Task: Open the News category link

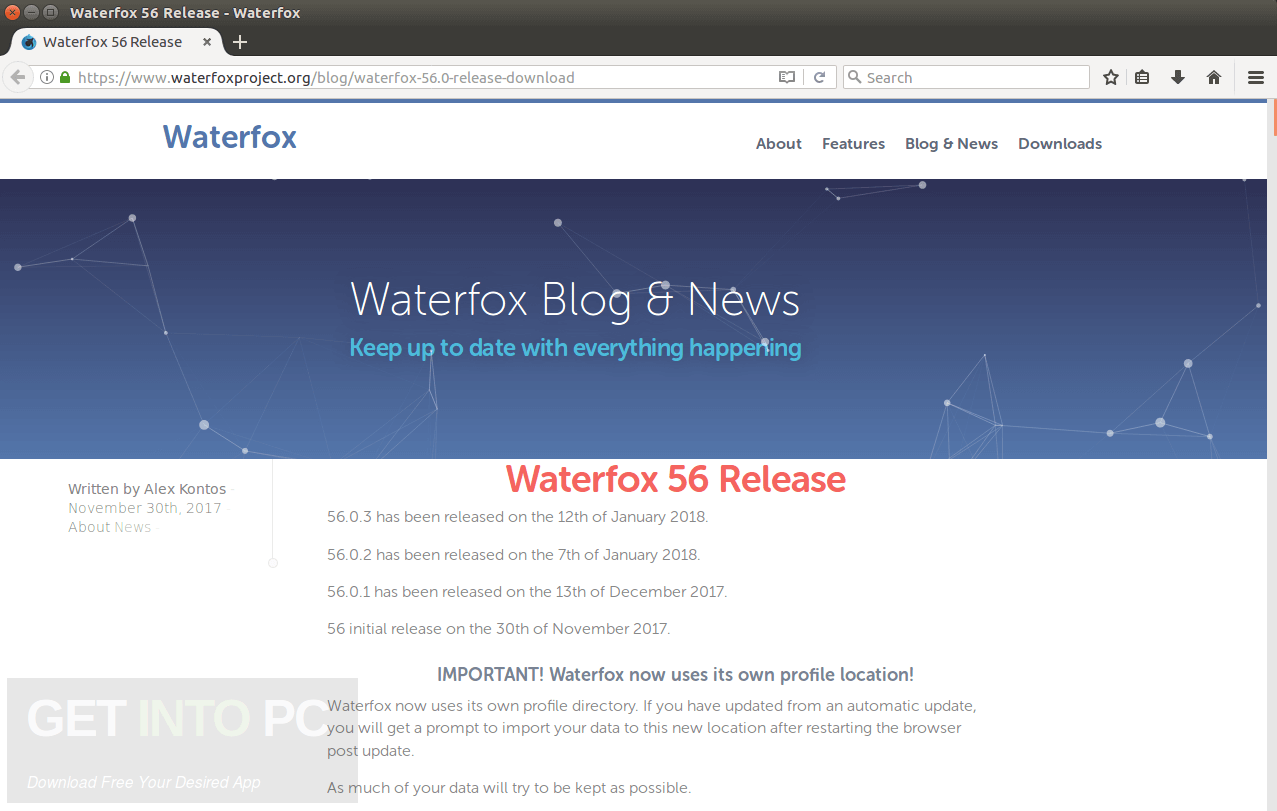Action: click(133, 527)
